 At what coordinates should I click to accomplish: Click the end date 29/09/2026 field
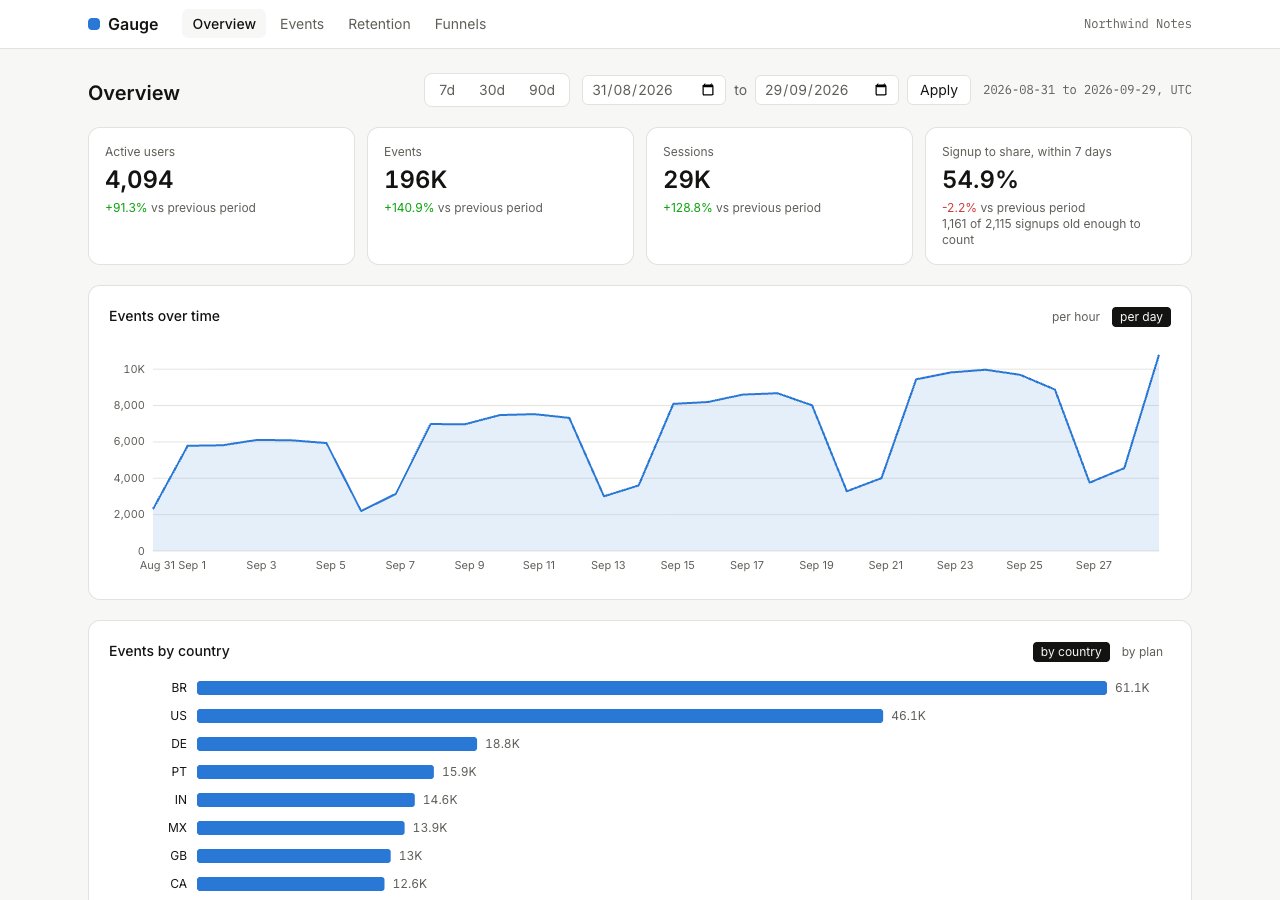[x=827, y=90]
